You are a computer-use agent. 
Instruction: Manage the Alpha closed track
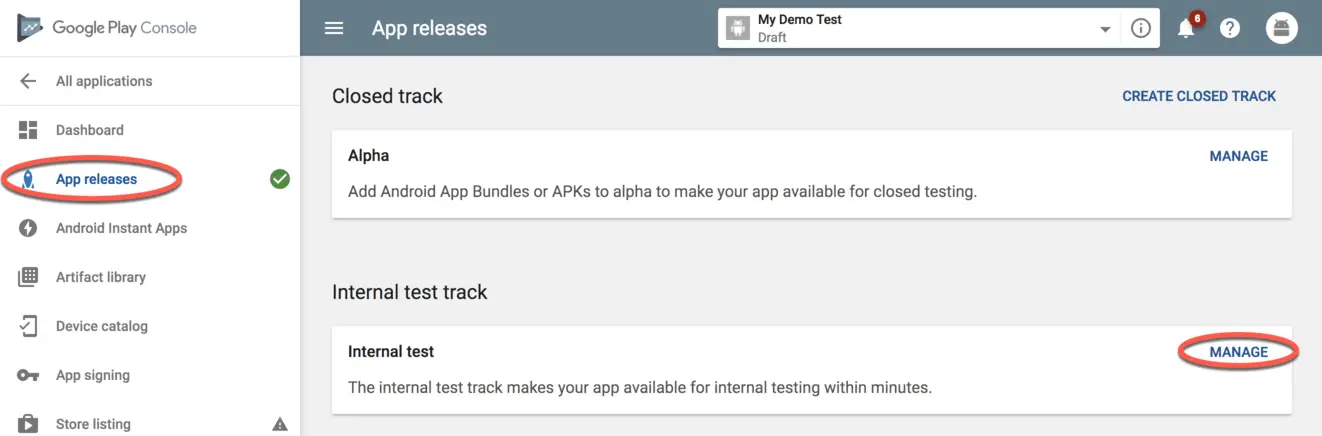point(1238,156)
